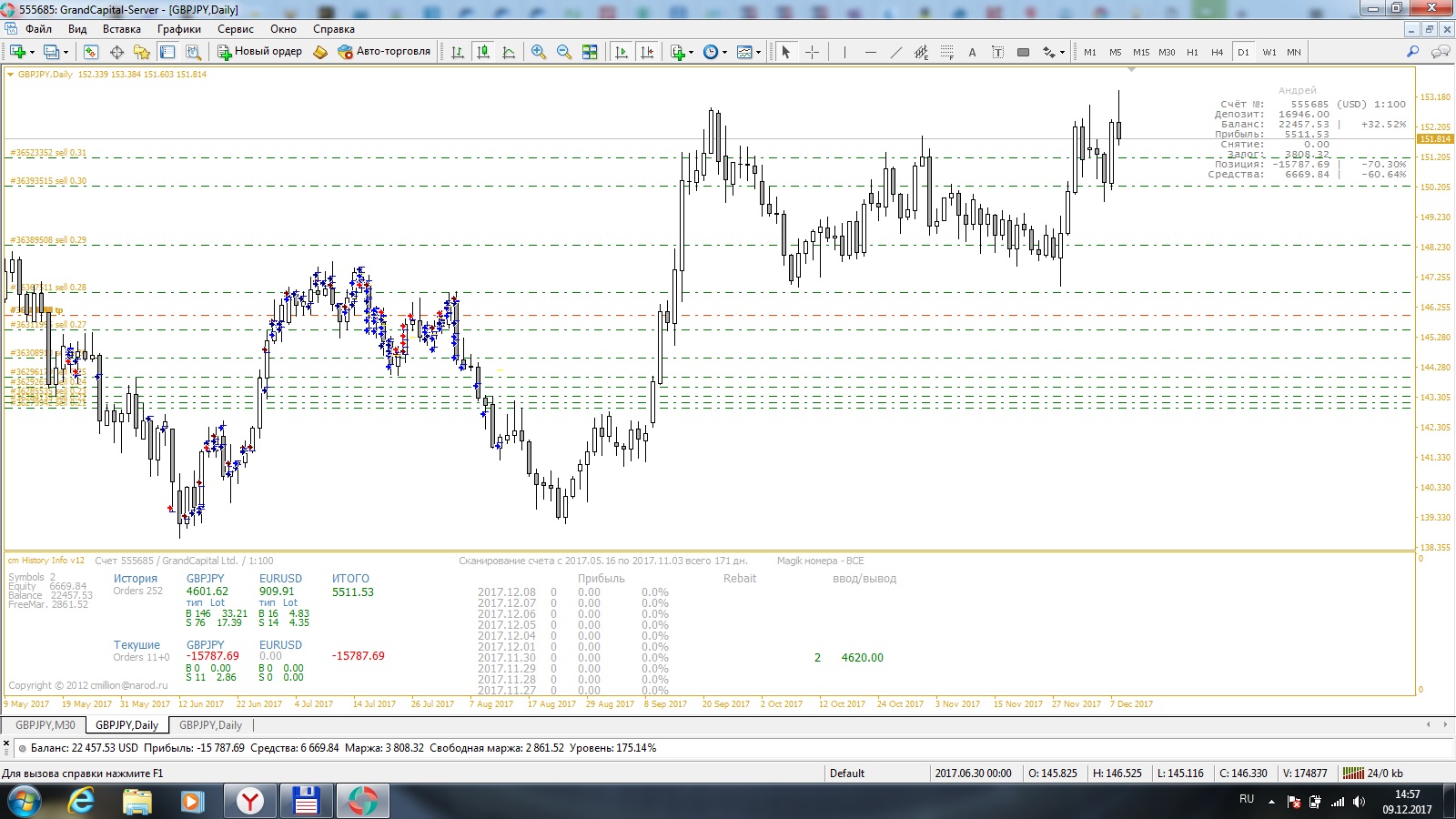This screenshot has width=1456, height=819.
Task: Click the Internet Explorer taskbar icon
Action: tap(81, 802)
